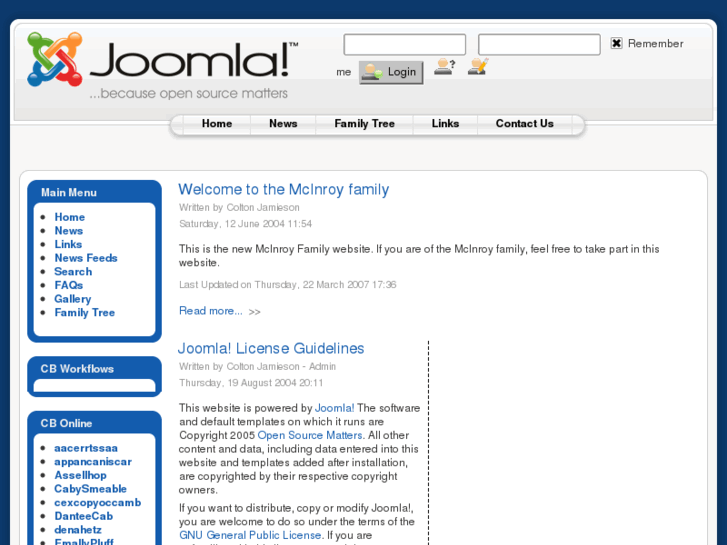
Task: Open online user aacerrtssaa's profile
Action: [x=86, y=448]
